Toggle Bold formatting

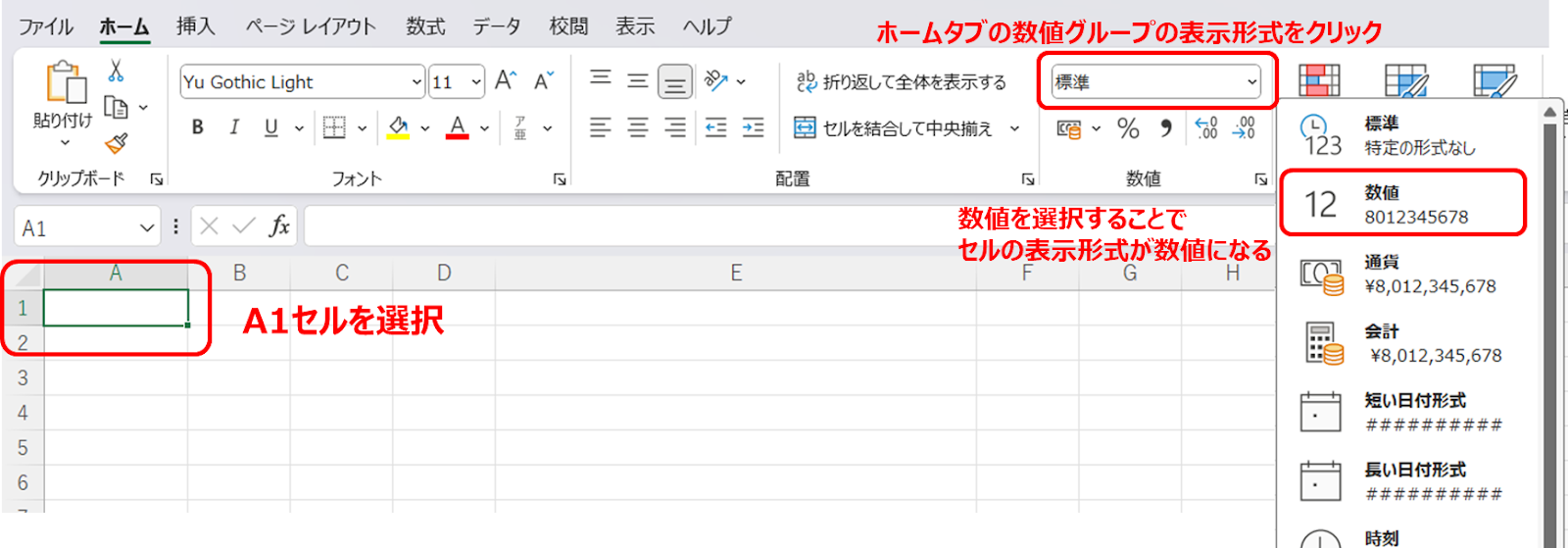tap(198, 127)
